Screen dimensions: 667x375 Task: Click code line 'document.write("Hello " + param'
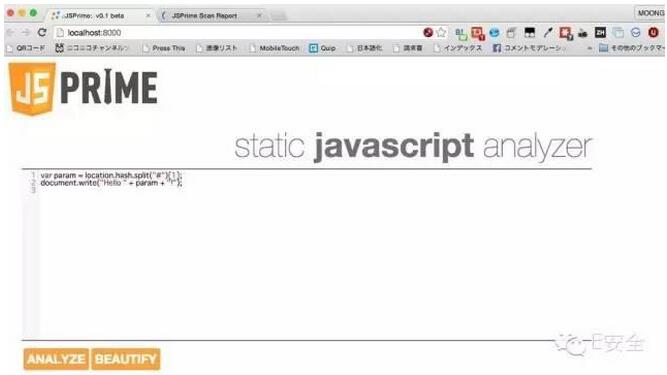click(111, 183)
